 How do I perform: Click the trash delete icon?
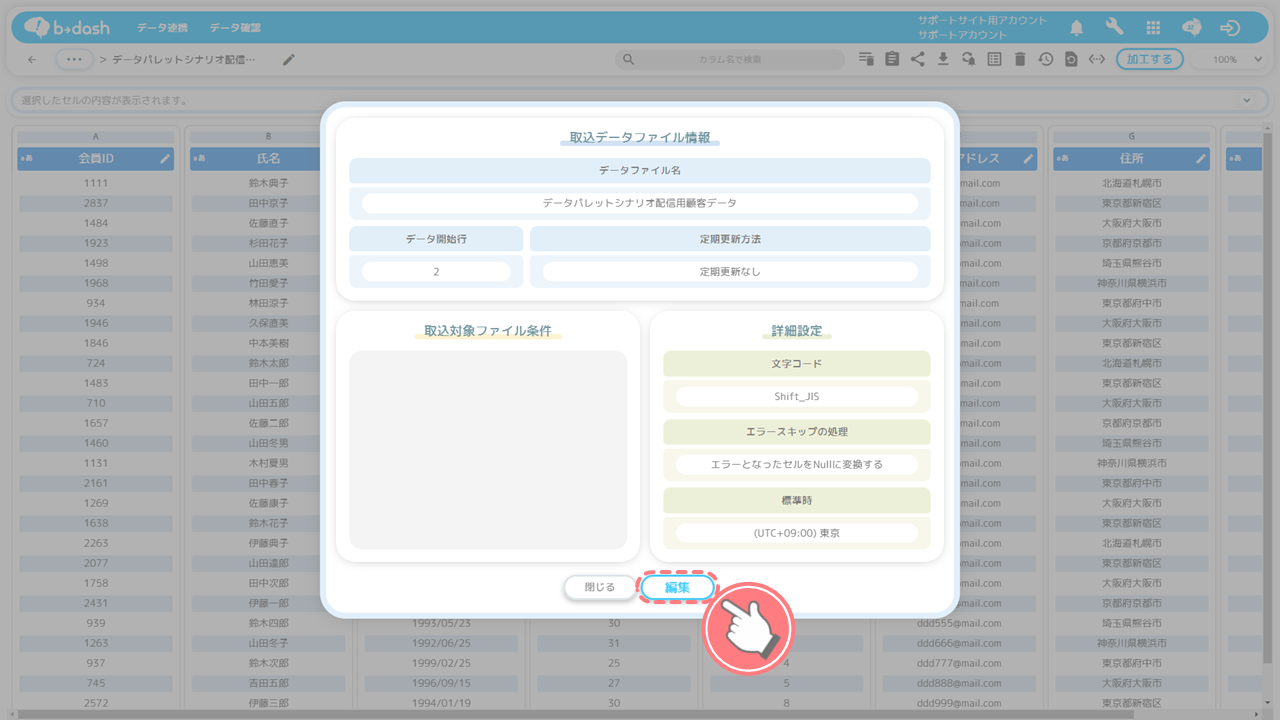(x=1019, y=59)
